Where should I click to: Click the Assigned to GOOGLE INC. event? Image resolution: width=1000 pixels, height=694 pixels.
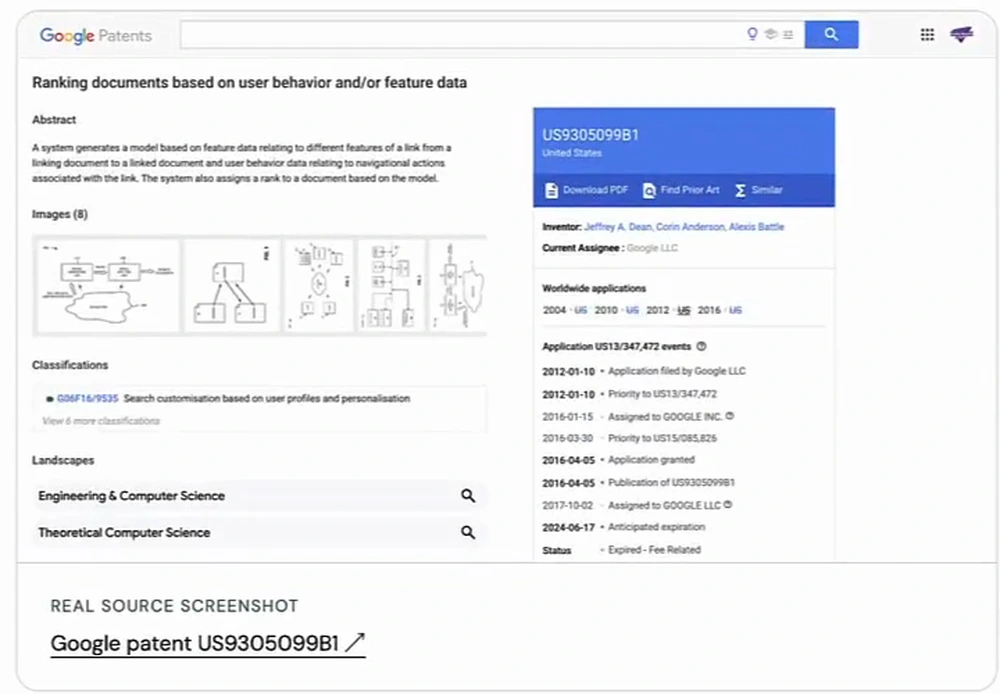(665, 416)
